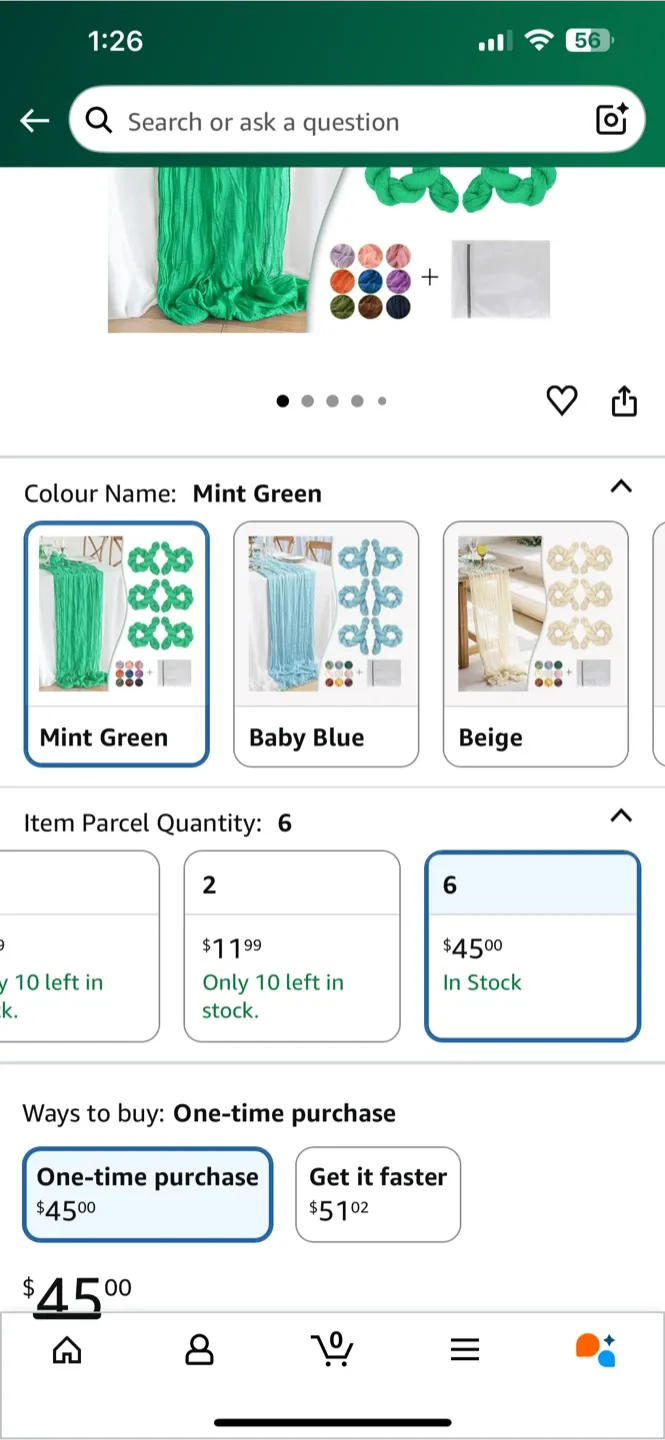
Task: View the shopping cart
Action: [x=333, y=1350]
